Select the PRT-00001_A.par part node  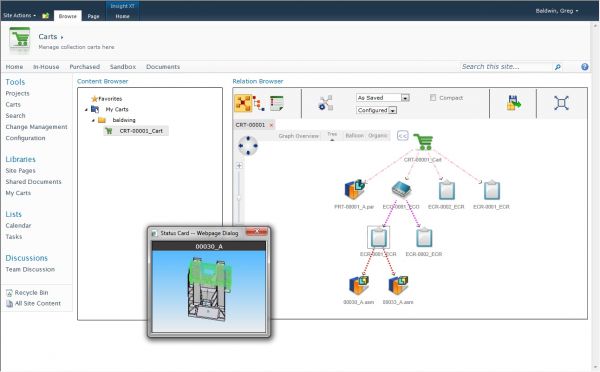pos(355,189)
